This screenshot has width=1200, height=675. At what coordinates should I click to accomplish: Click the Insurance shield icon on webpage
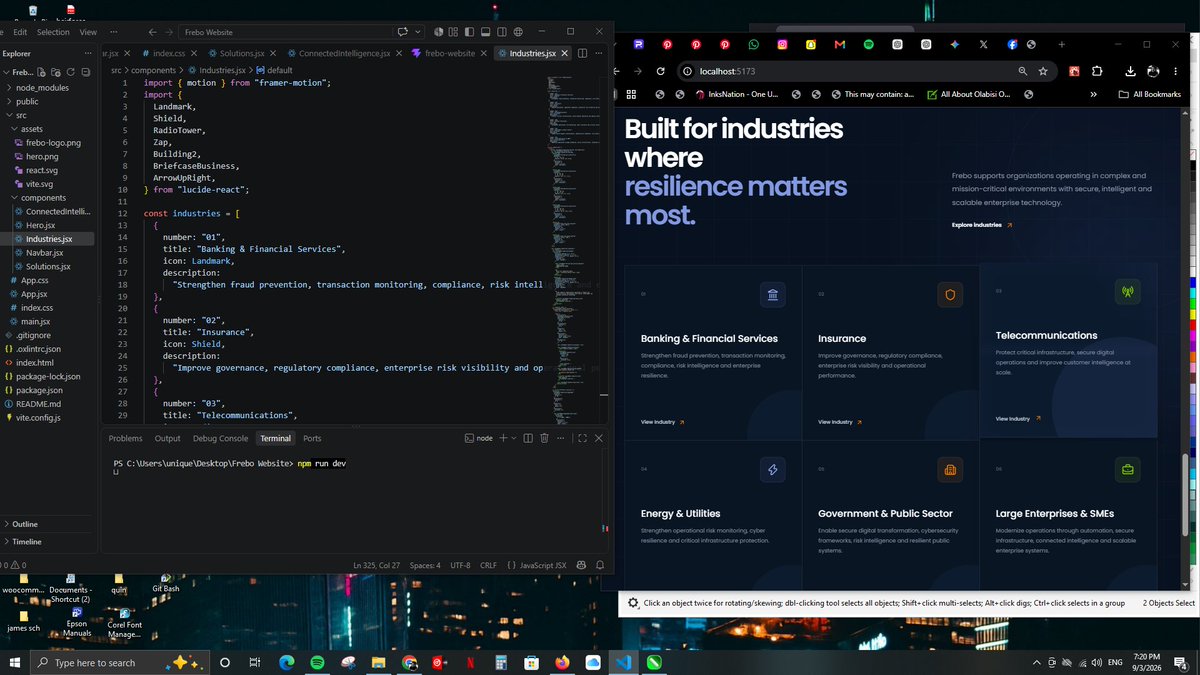point(949,295)
